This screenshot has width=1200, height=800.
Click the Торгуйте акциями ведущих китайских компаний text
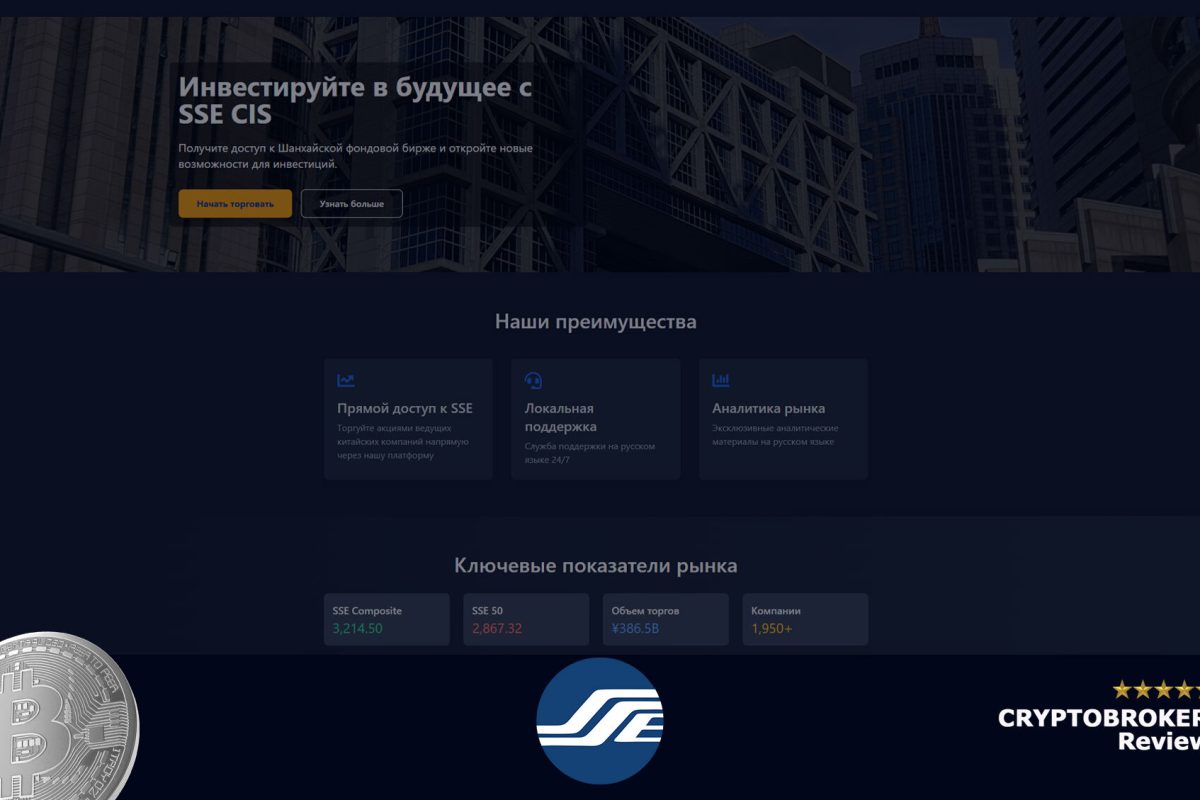[403, 442]
